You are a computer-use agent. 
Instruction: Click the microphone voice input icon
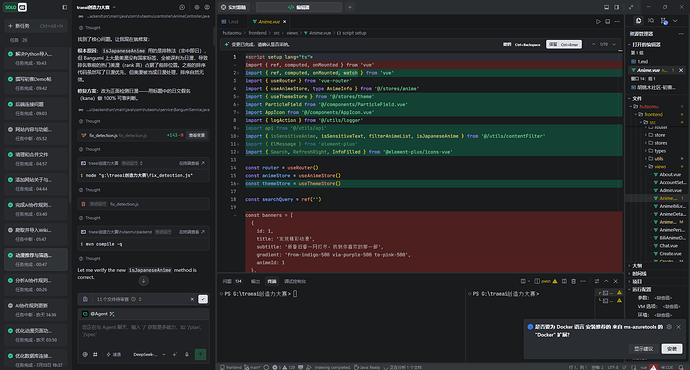tap(187, 354)
